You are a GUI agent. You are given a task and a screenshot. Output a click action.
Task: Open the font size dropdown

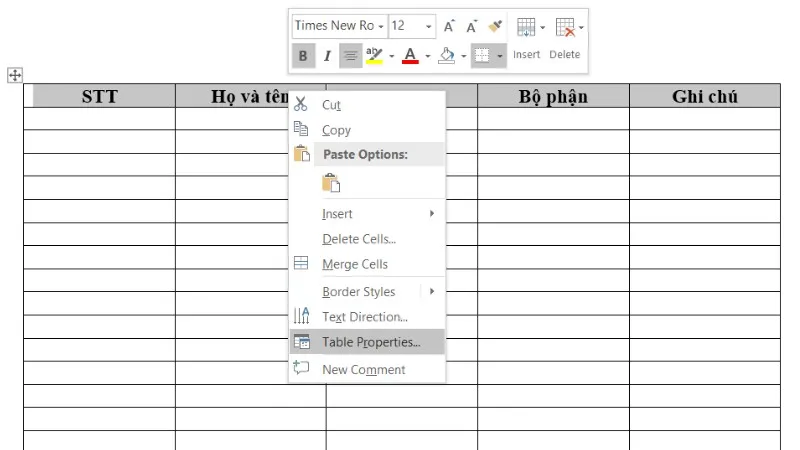pos(430,26)
